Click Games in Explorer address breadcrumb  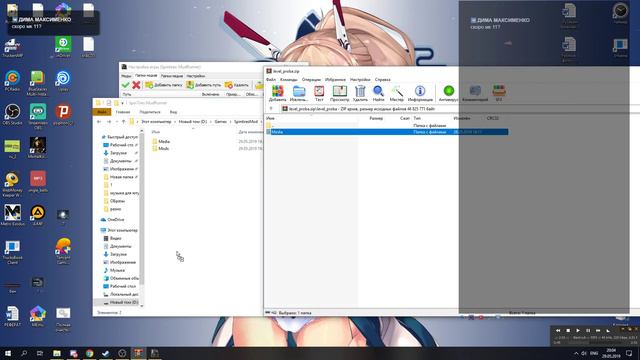[x=220, y=122]
